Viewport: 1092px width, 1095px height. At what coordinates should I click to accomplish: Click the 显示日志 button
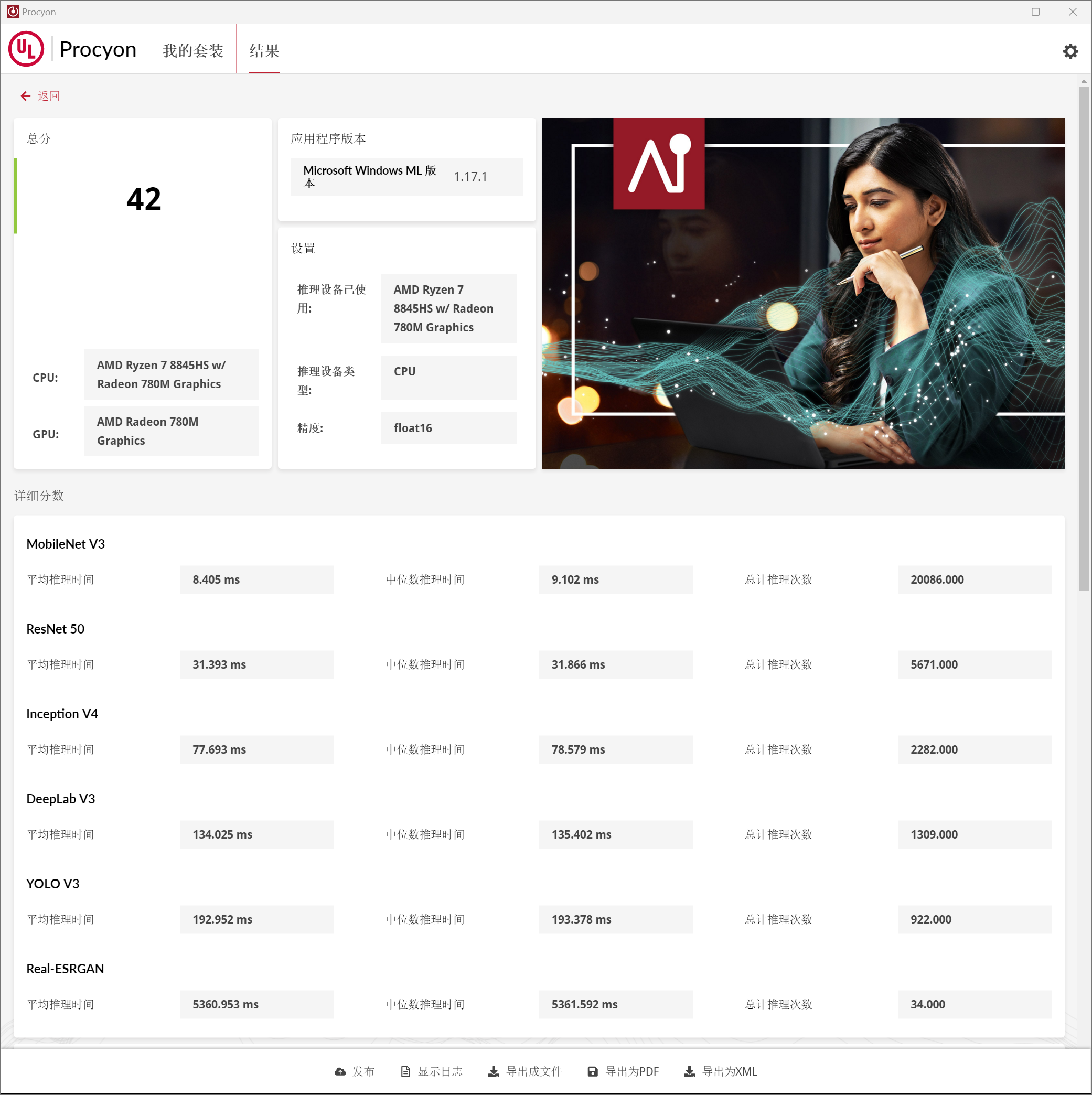[432, 1071]
